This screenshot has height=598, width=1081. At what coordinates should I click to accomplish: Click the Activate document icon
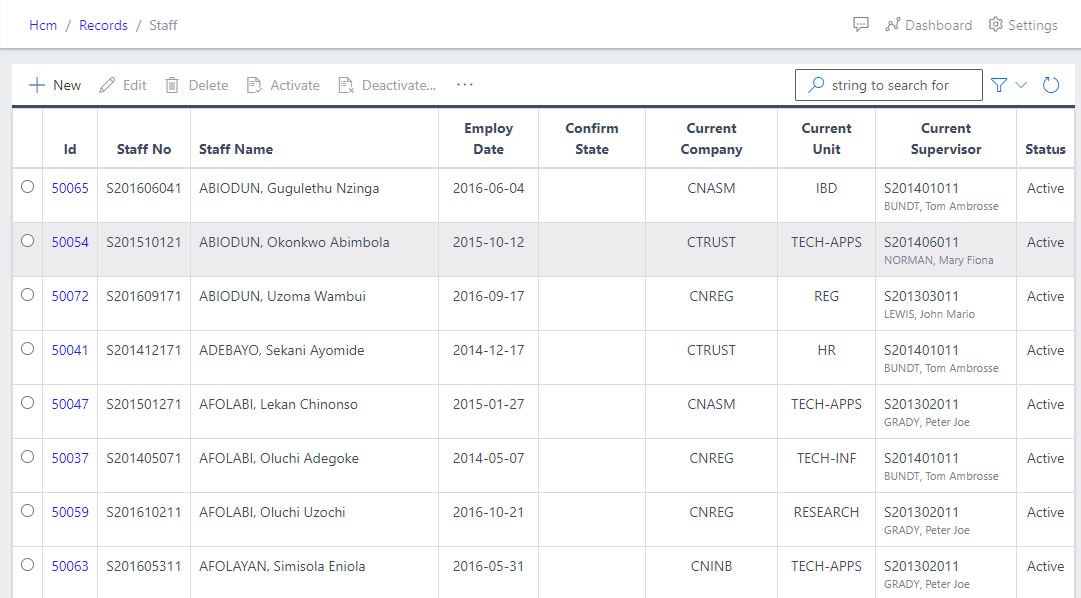(254, 85)
